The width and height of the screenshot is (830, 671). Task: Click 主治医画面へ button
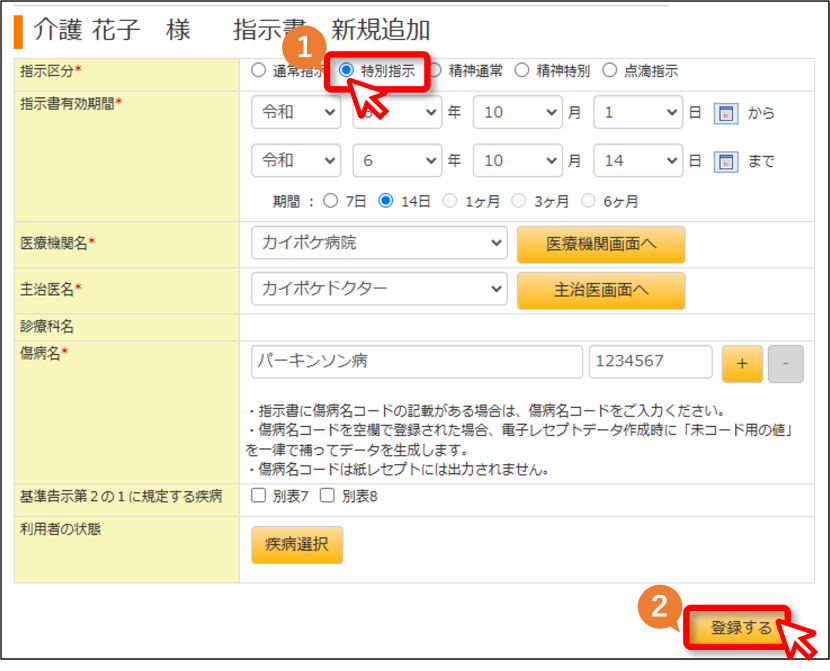pyautogui.click(x=601, y=291)
